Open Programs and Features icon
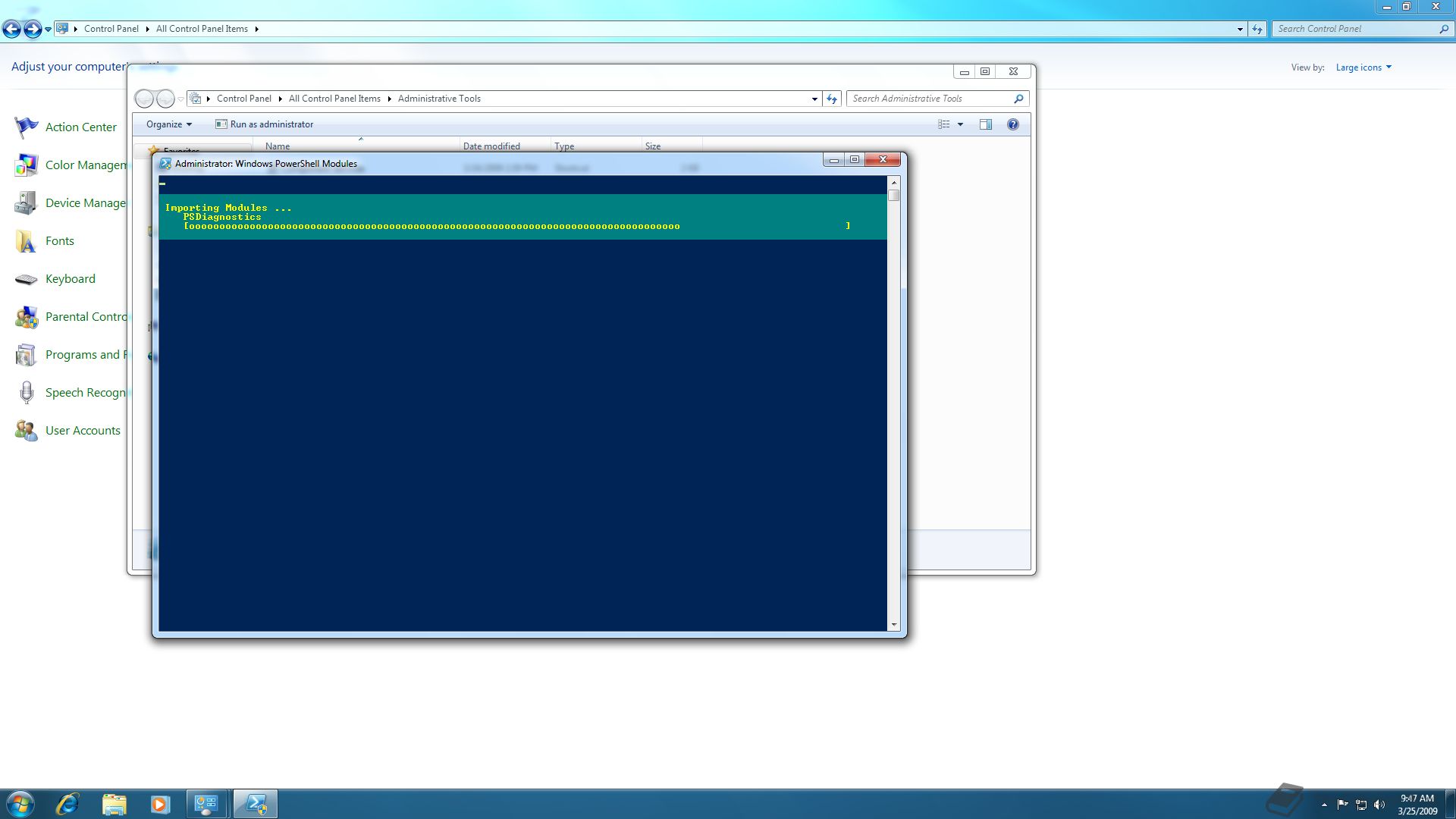Image resolution: width=1456 pixels, height=819 pixels. [x=27, y=355]
